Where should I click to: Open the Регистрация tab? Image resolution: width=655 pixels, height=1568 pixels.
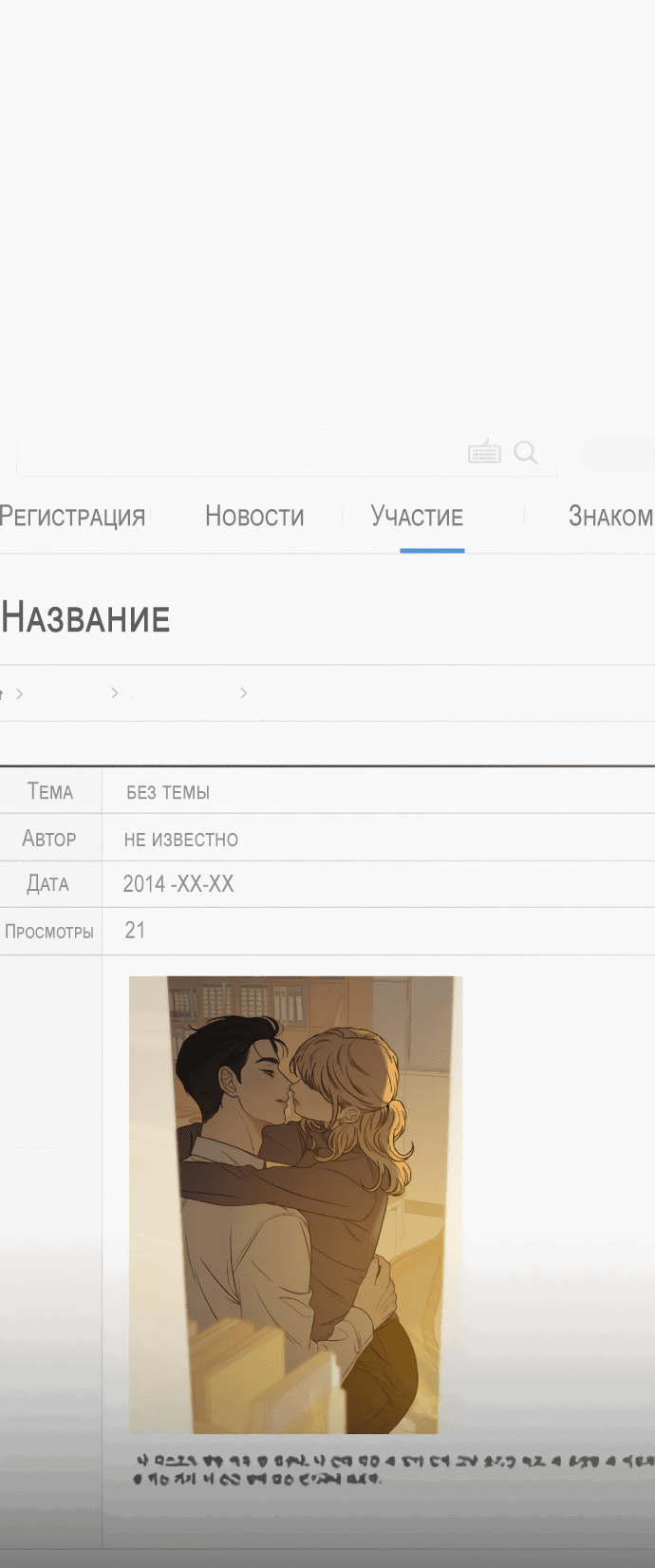coord(73,517)
